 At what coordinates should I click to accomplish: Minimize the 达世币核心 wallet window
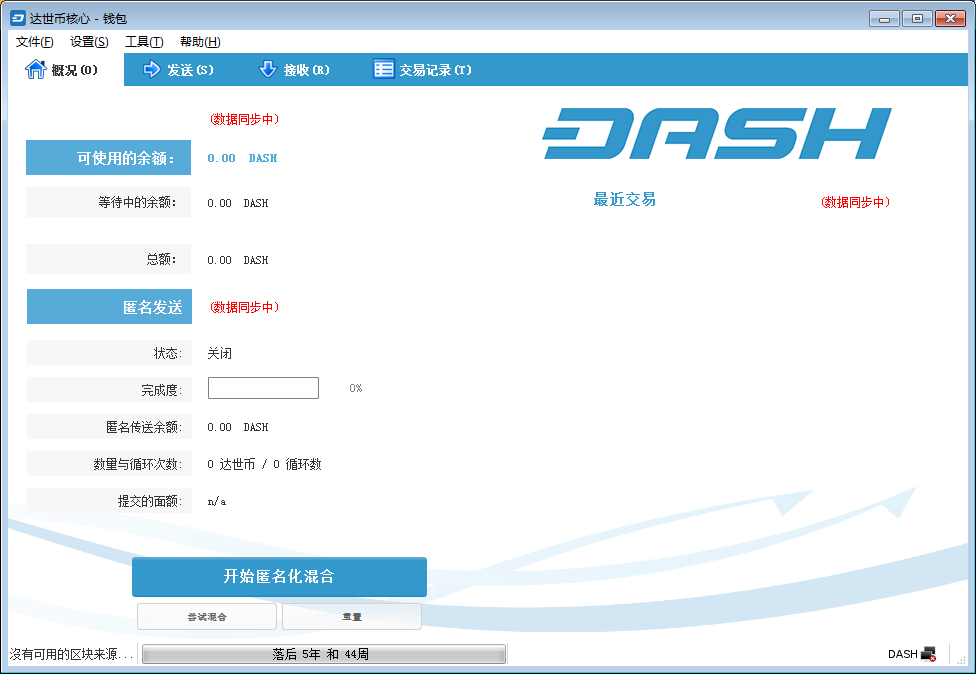(x=884, y=19)
